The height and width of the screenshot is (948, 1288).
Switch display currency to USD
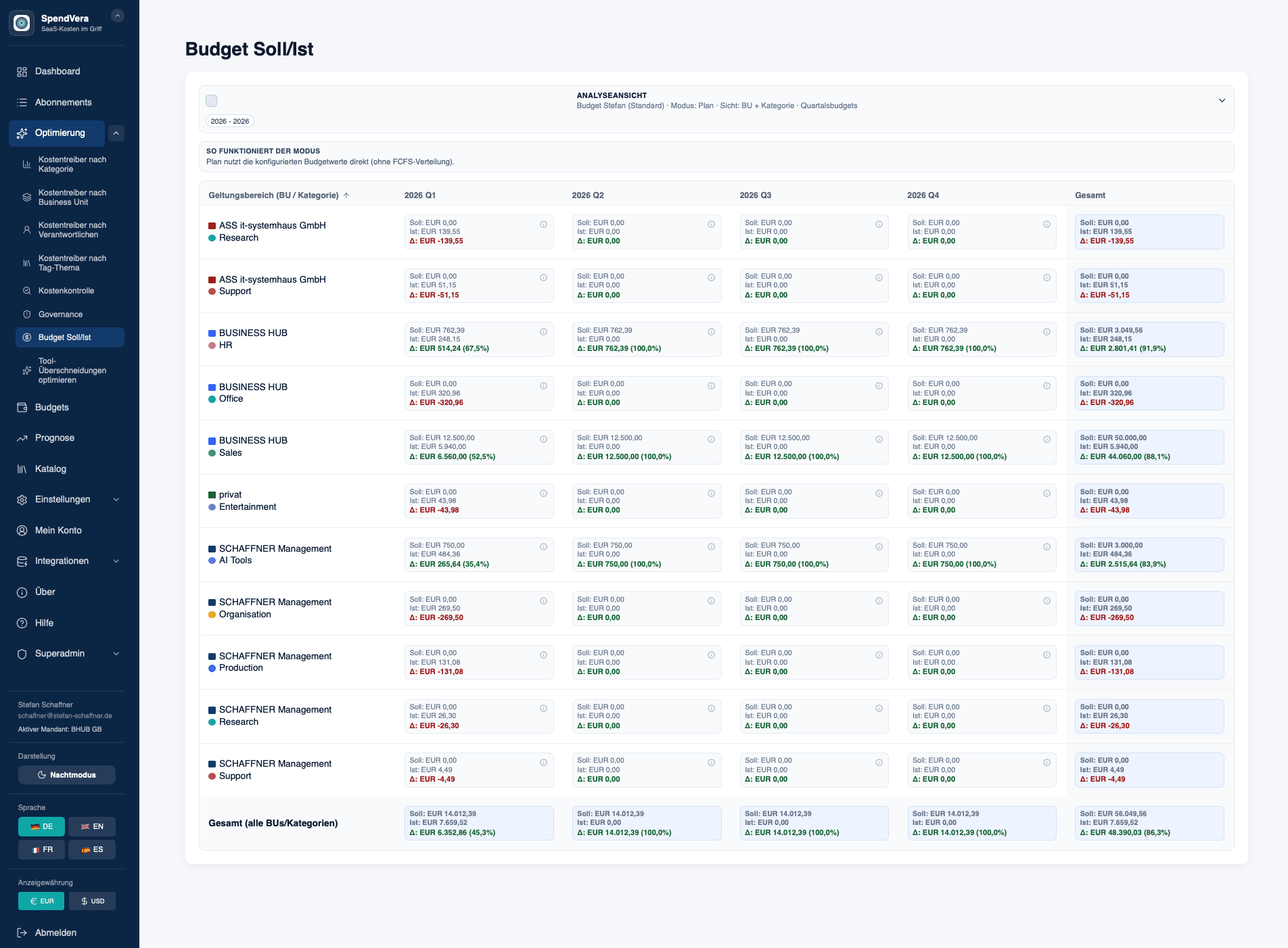click(92, 901)
